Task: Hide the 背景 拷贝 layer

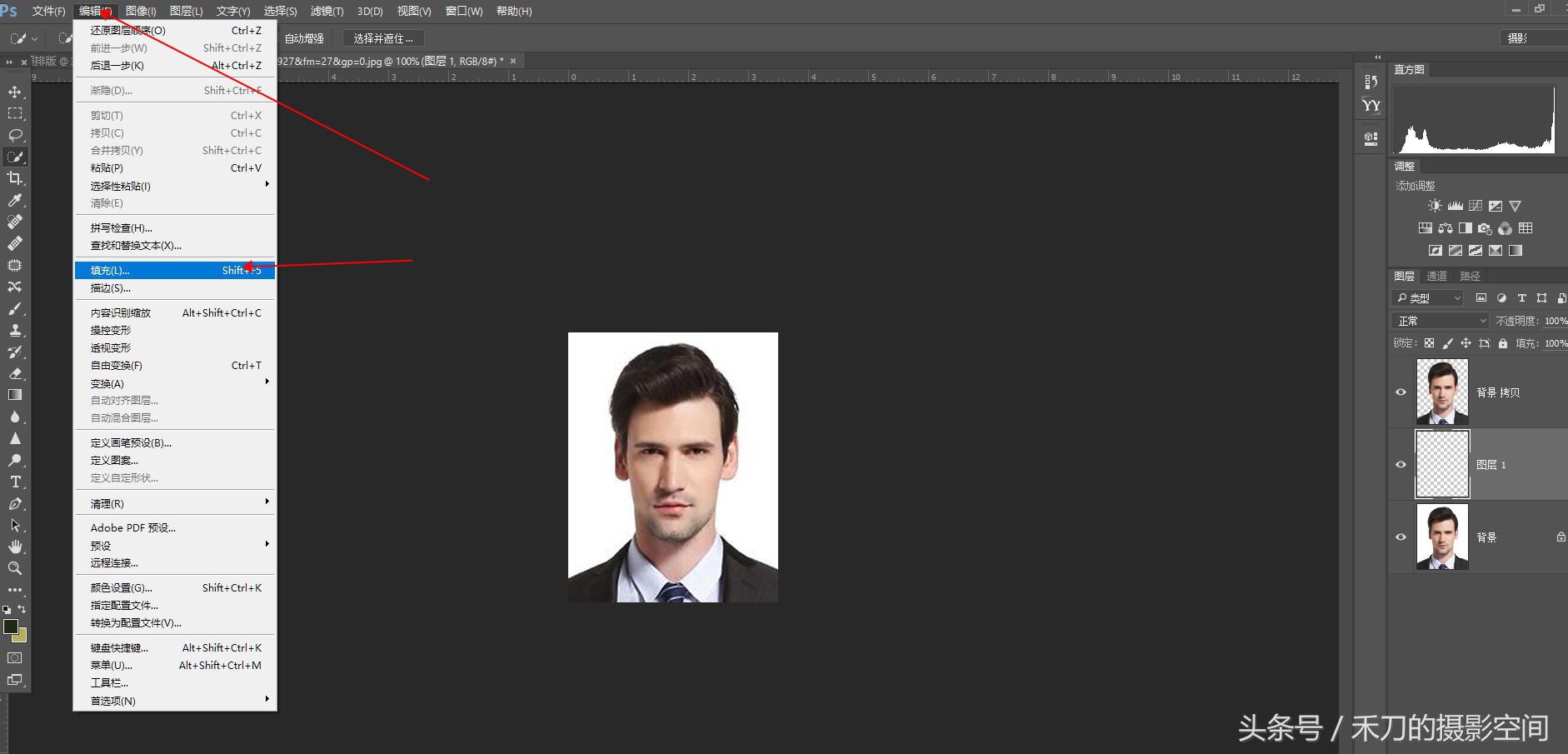Action: pyautogui.click(x=1401, y=392)
